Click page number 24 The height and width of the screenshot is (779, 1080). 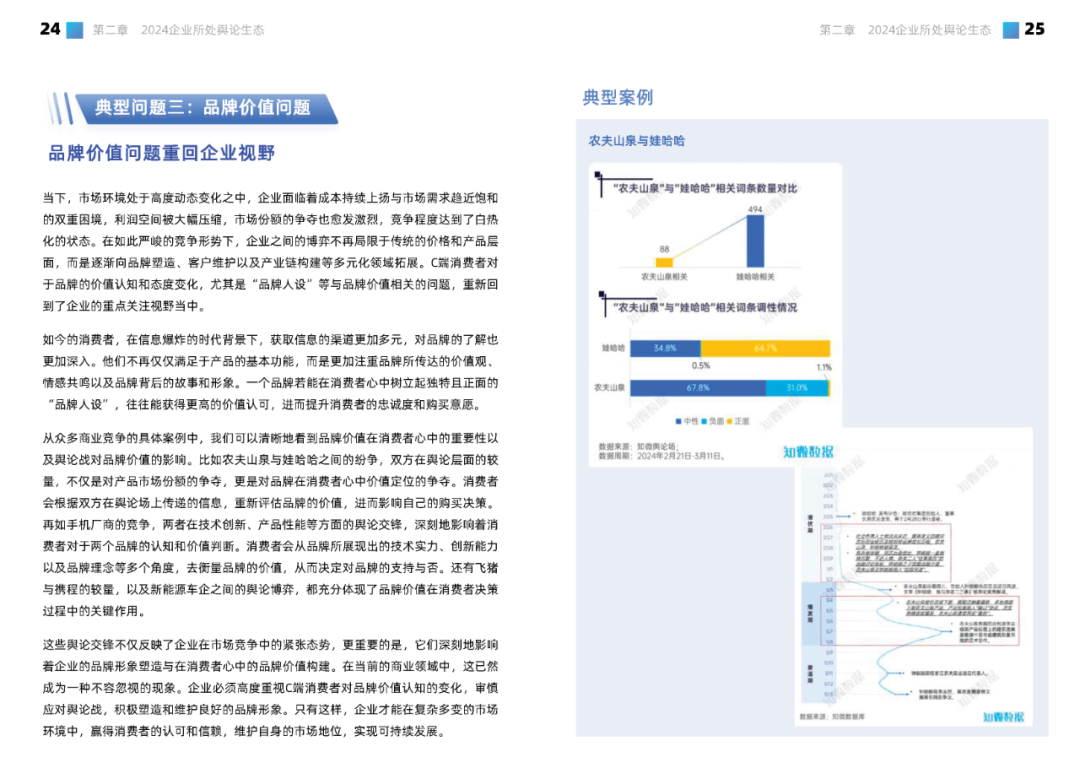point(50,29)
